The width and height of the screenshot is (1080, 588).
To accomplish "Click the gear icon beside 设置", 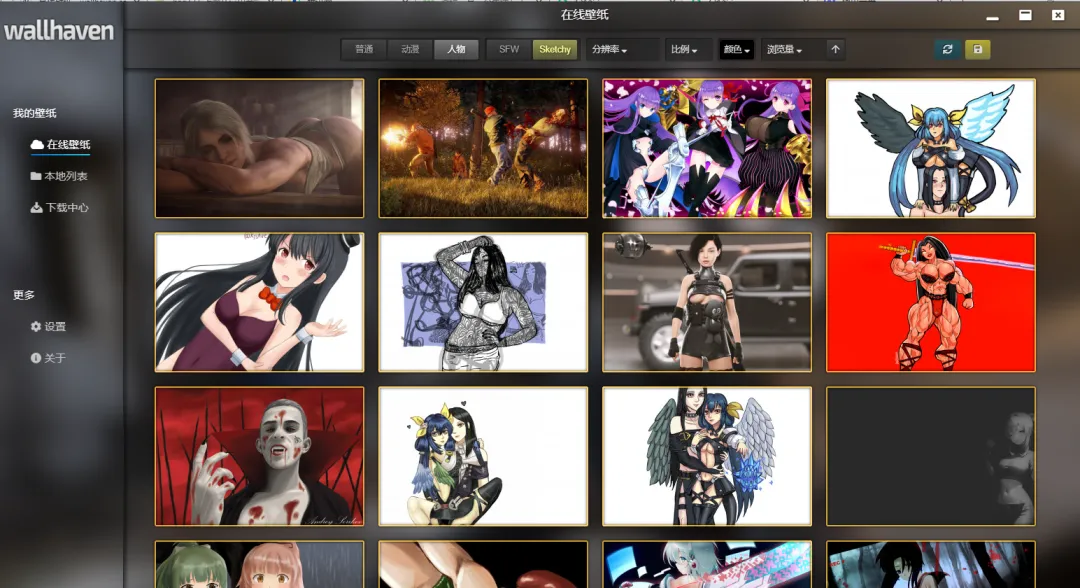I will pos(36,326).
